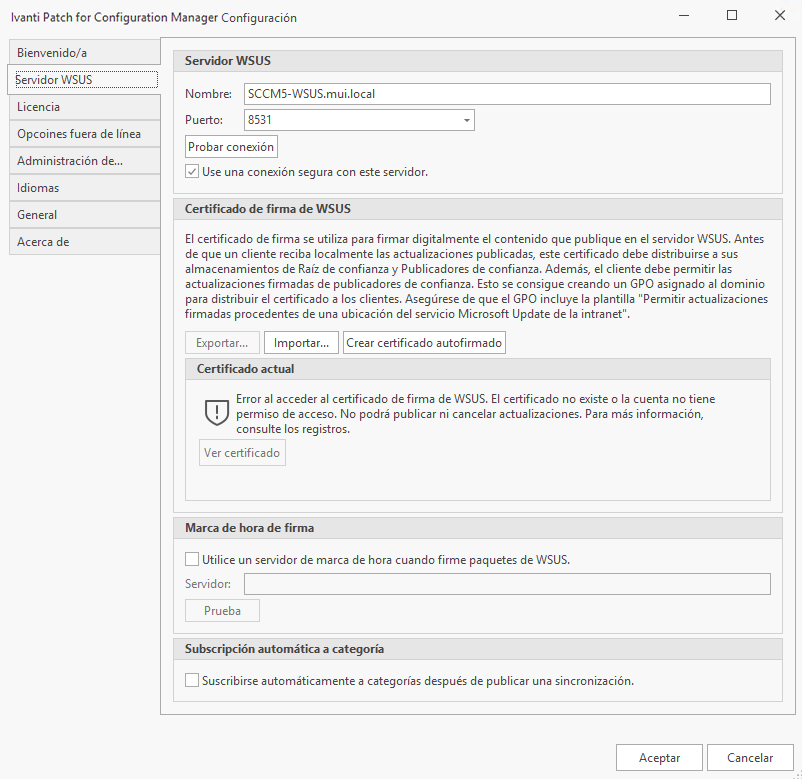Open the Puerto dropdown arrow
Viewport: 804px width, 779px height.
coord(466,120)
